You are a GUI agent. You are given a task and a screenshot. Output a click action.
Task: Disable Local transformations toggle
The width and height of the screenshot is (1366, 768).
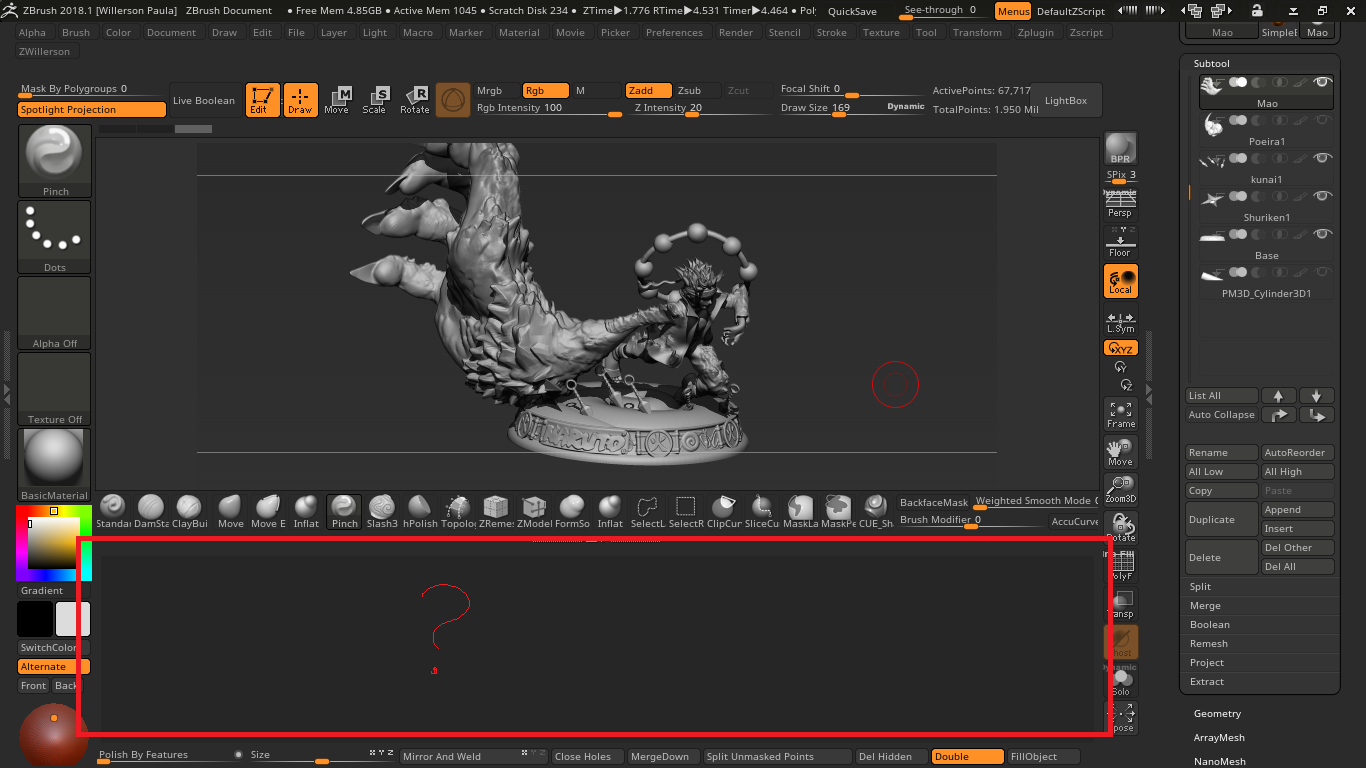(1120, 281)
